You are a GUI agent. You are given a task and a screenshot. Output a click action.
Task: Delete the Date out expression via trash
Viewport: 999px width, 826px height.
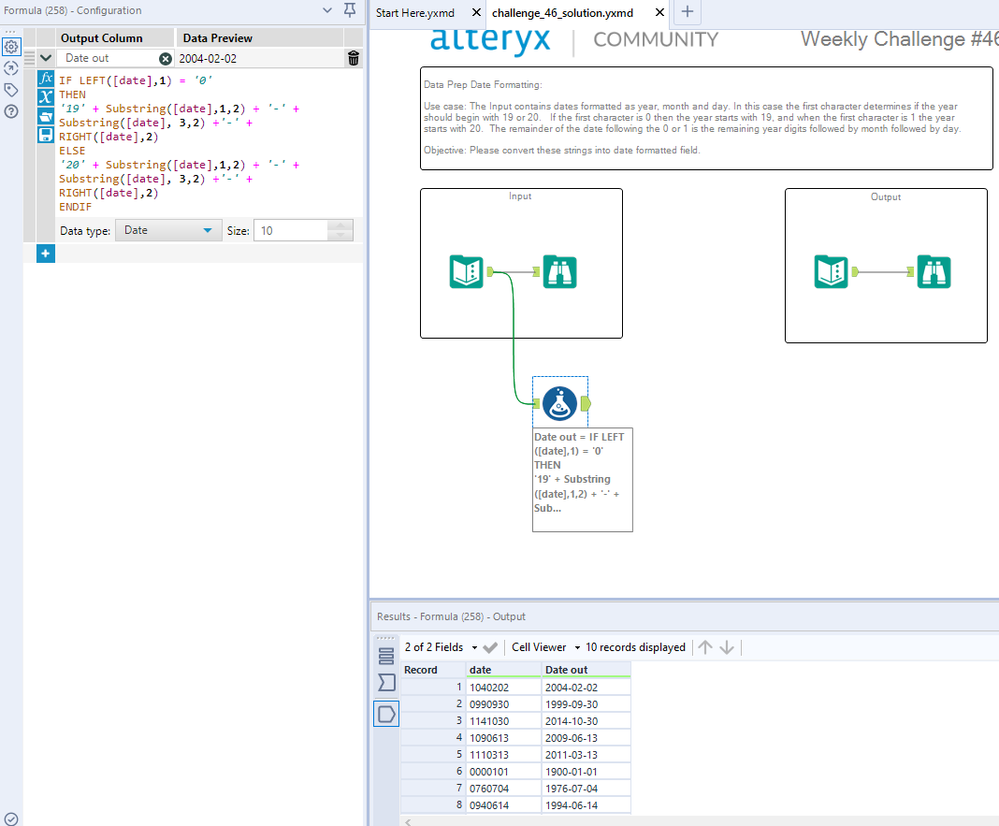pyautogui.click(x=353, y=59)
